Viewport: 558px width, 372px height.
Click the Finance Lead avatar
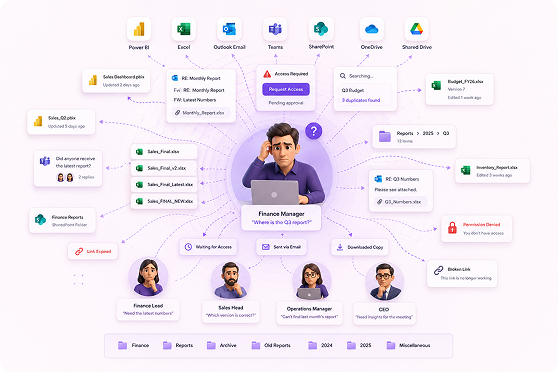coord(148,277)
